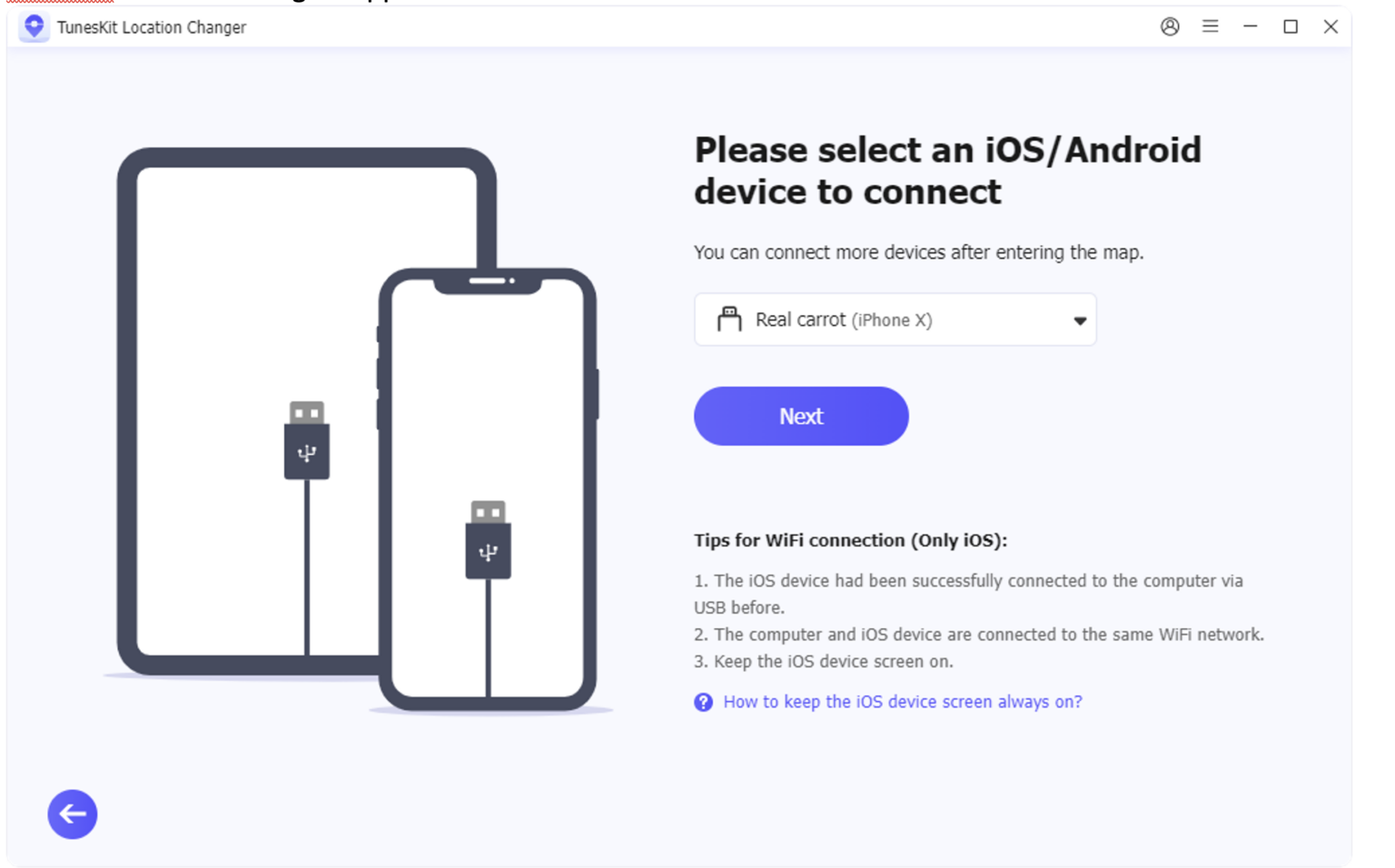
Task: Maximize the TunesKit window
Action: coord(1290,26)
